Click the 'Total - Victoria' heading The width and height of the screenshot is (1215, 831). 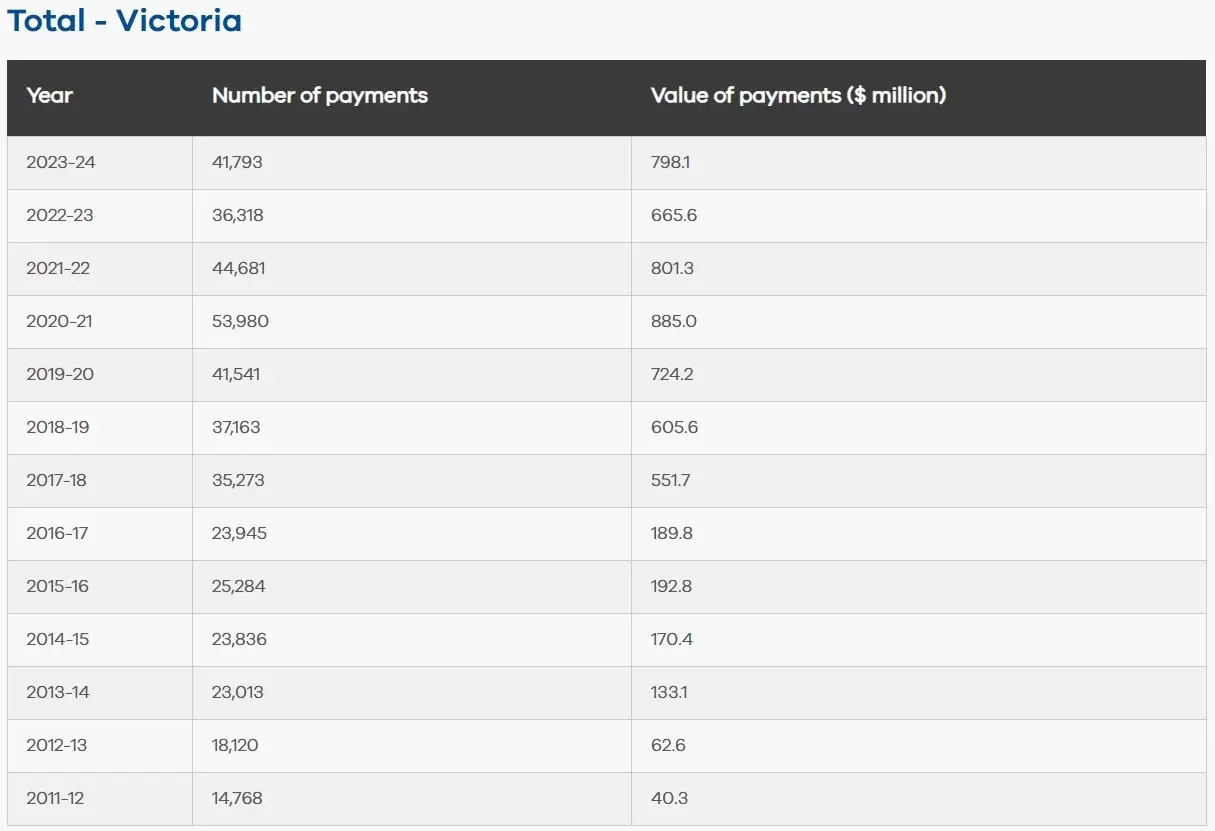(125, 21)
